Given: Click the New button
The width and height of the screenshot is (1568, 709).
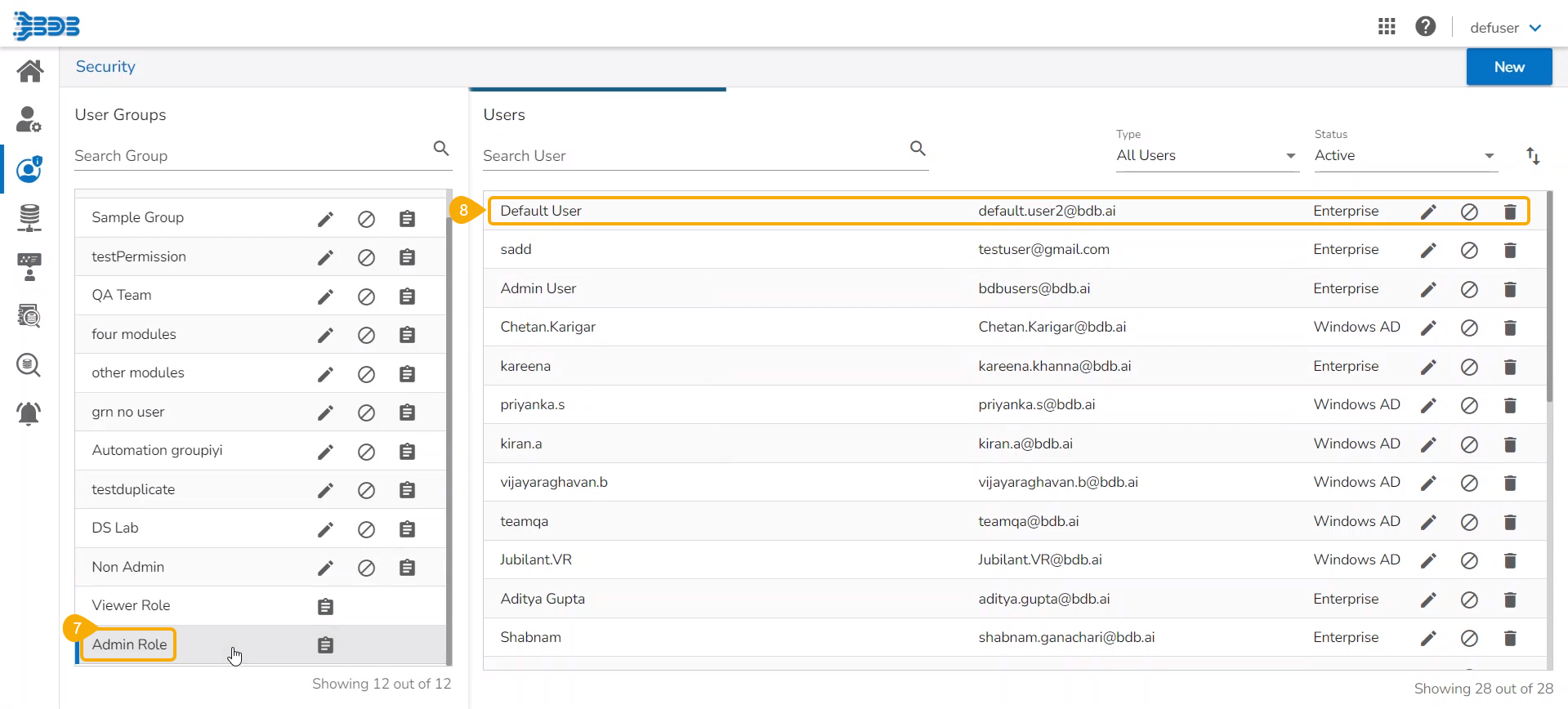Looking at the screenshot, I should [x=1508, y=67].
